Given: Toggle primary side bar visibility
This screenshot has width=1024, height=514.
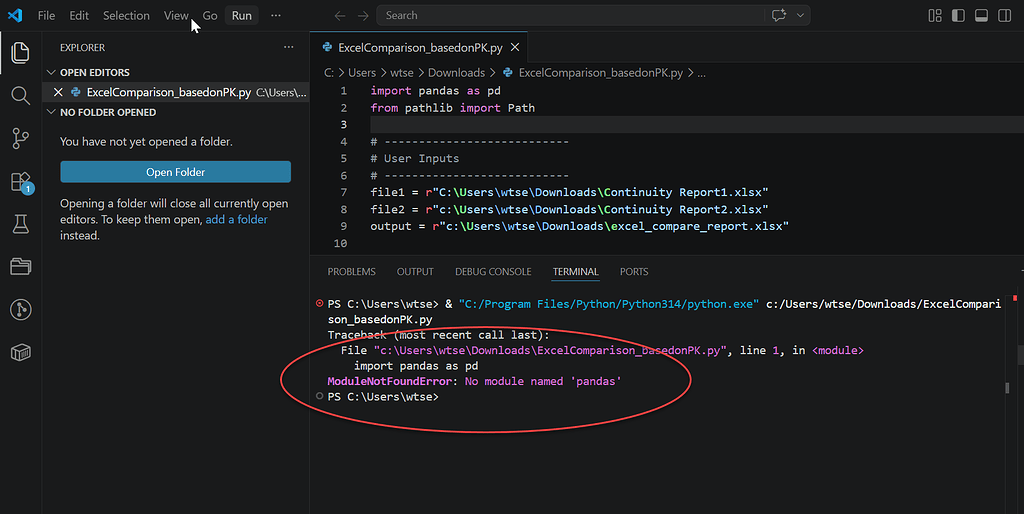Looking at the screenshot, I should tap(958, 16).
